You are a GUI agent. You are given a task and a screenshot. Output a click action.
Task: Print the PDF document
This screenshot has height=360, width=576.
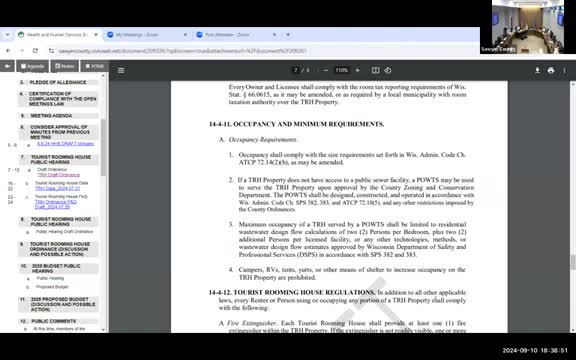point(551,70)
